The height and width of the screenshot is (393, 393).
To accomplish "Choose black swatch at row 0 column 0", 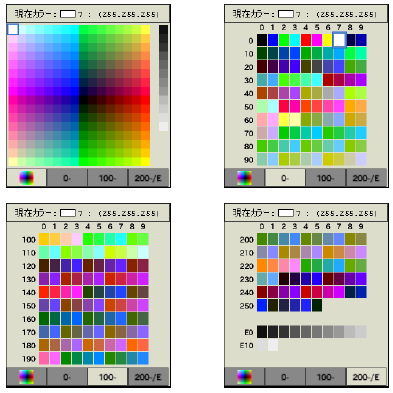I will coord(262,40).
